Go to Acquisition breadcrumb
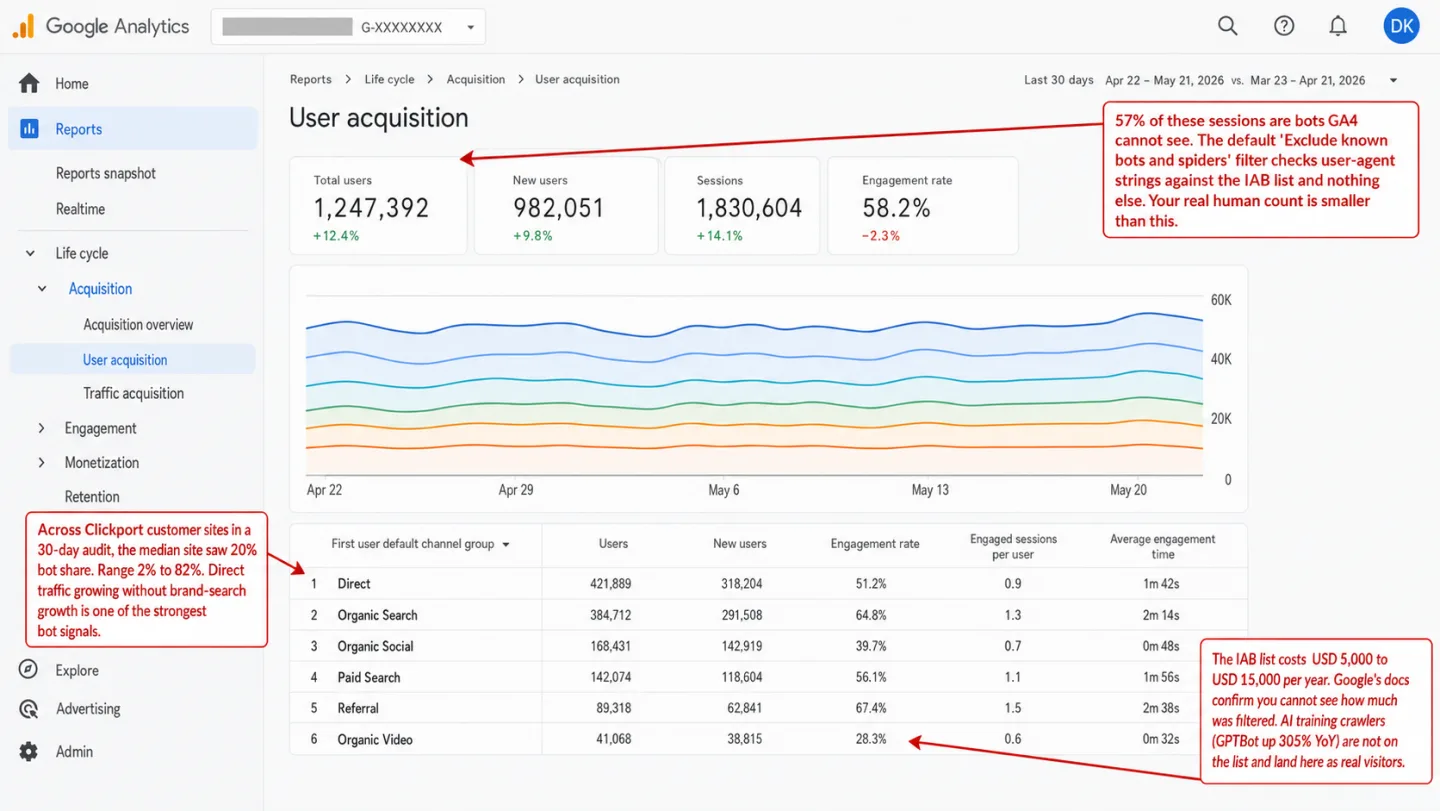 (476, 79)
